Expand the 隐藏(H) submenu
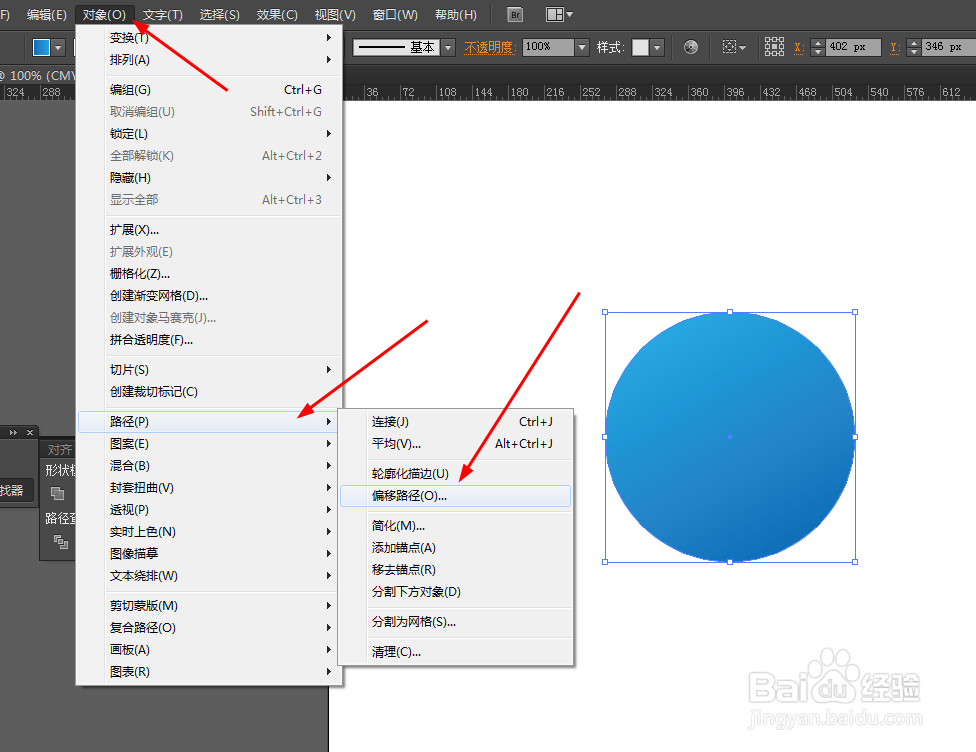 [209, 178]
